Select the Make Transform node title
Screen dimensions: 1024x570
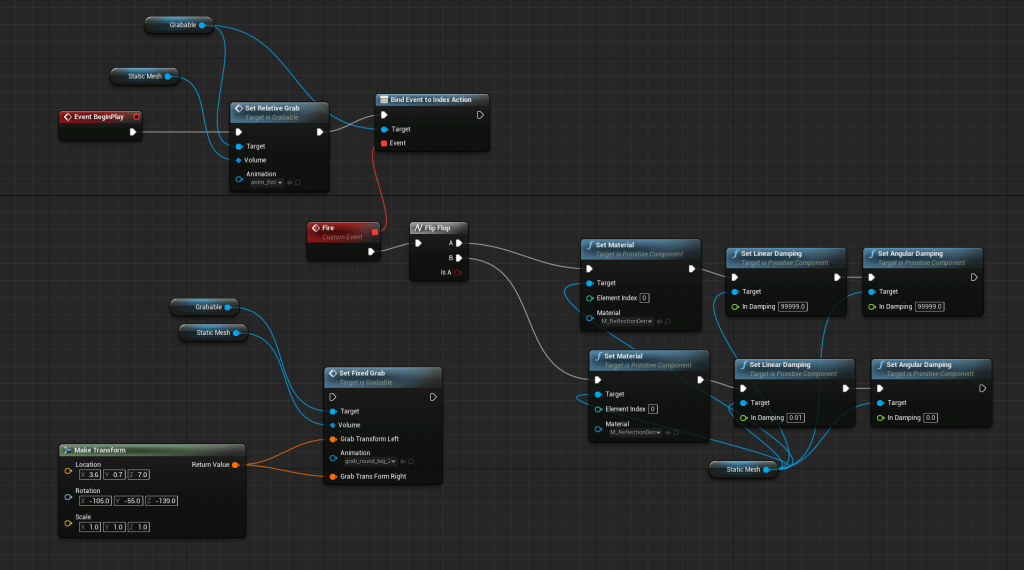pyautogui.click(x=98, y=450)
